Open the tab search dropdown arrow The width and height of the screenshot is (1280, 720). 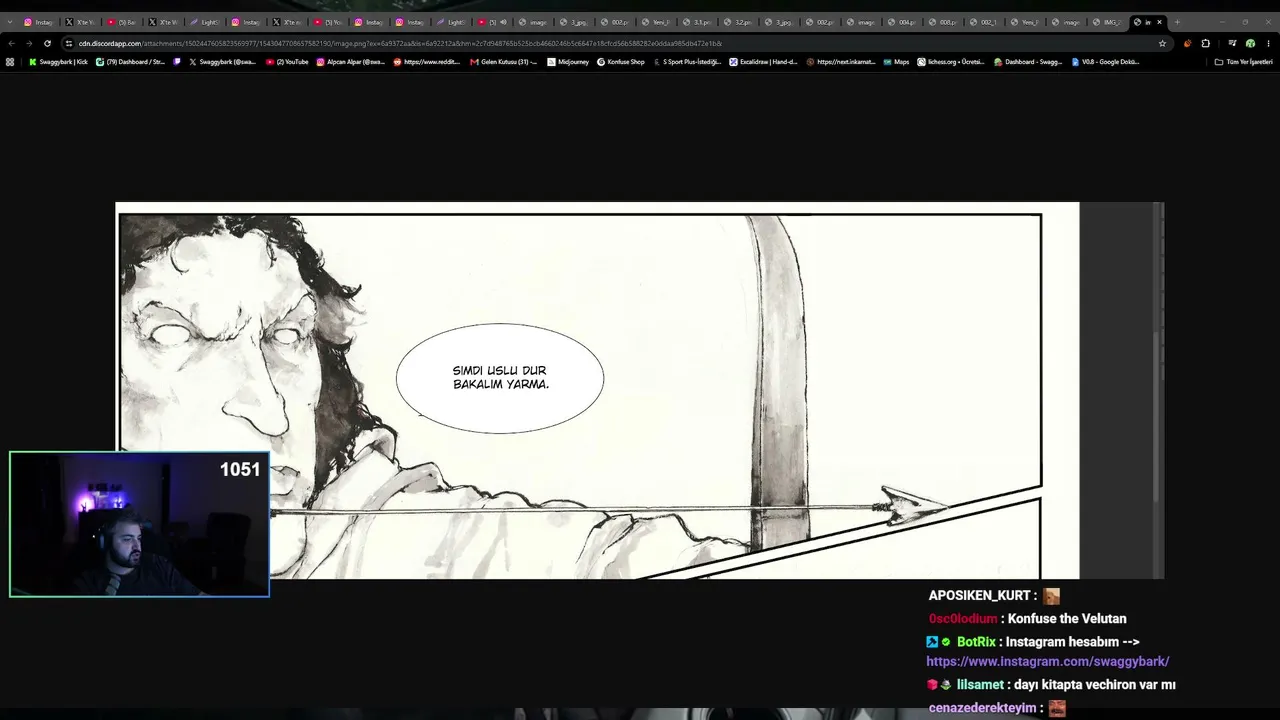click(x=9, y=22)
